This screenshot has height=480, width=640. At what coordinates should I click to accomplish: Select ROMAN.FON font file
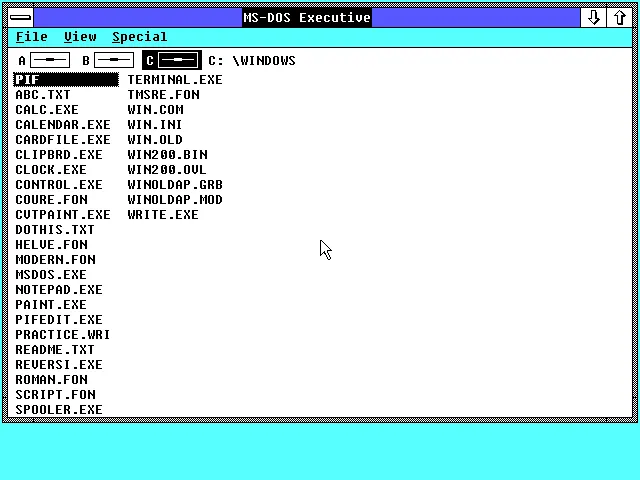tap(51, 380)
